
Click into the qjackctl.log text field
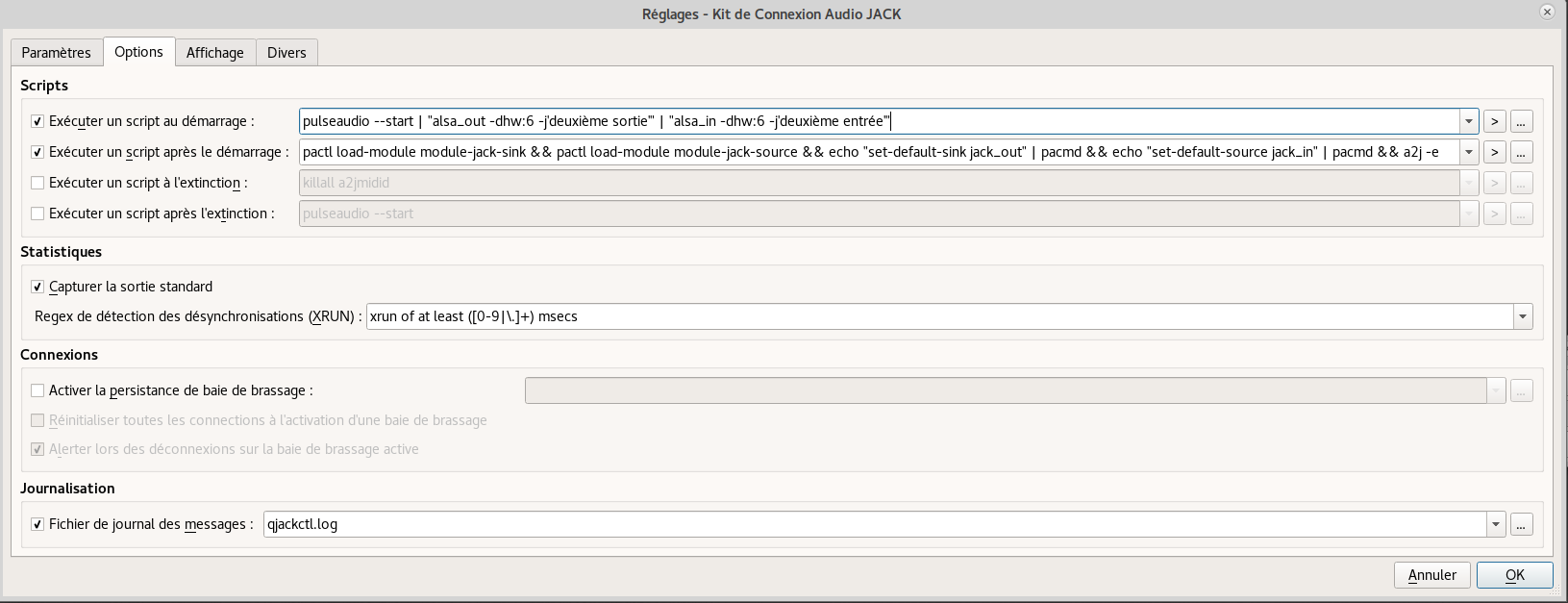[865, 524]
